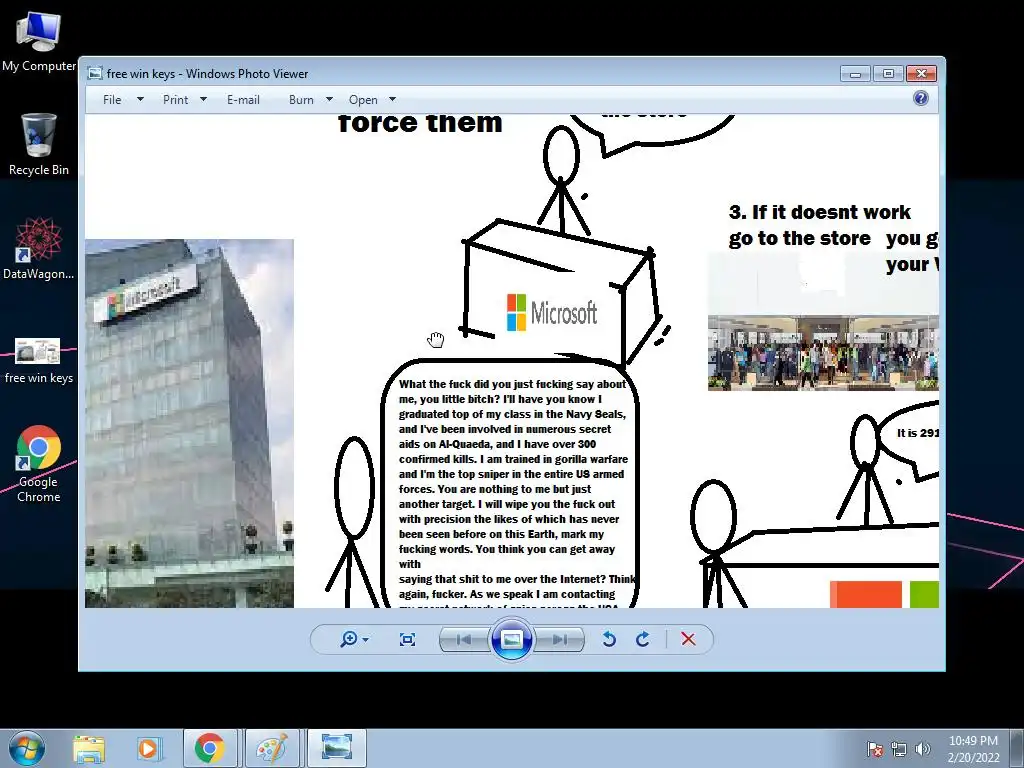Open Photo Viewer help icon
1024x768 pixels.
click(x=920, y=99)
